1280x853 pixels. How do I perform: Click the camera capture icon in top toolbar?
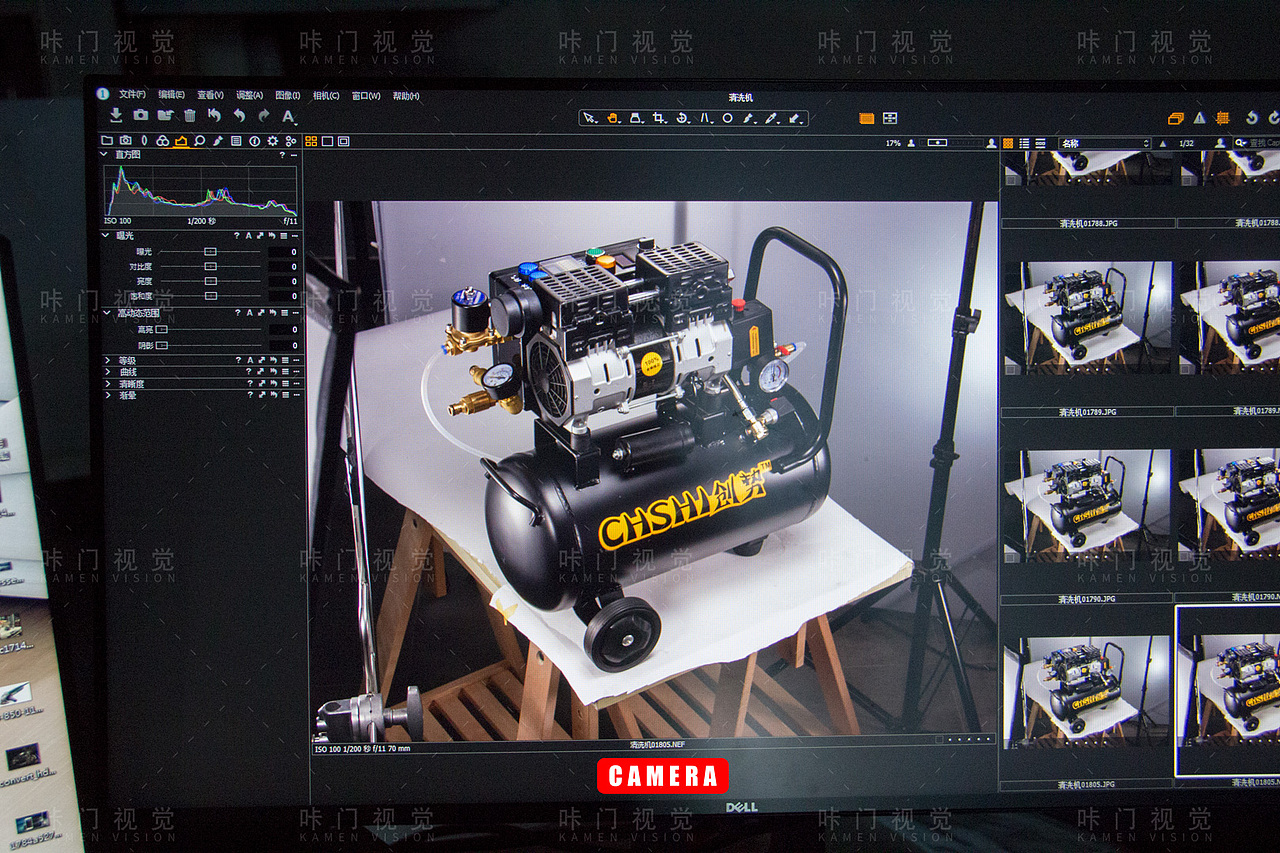[x=141, y=116]
